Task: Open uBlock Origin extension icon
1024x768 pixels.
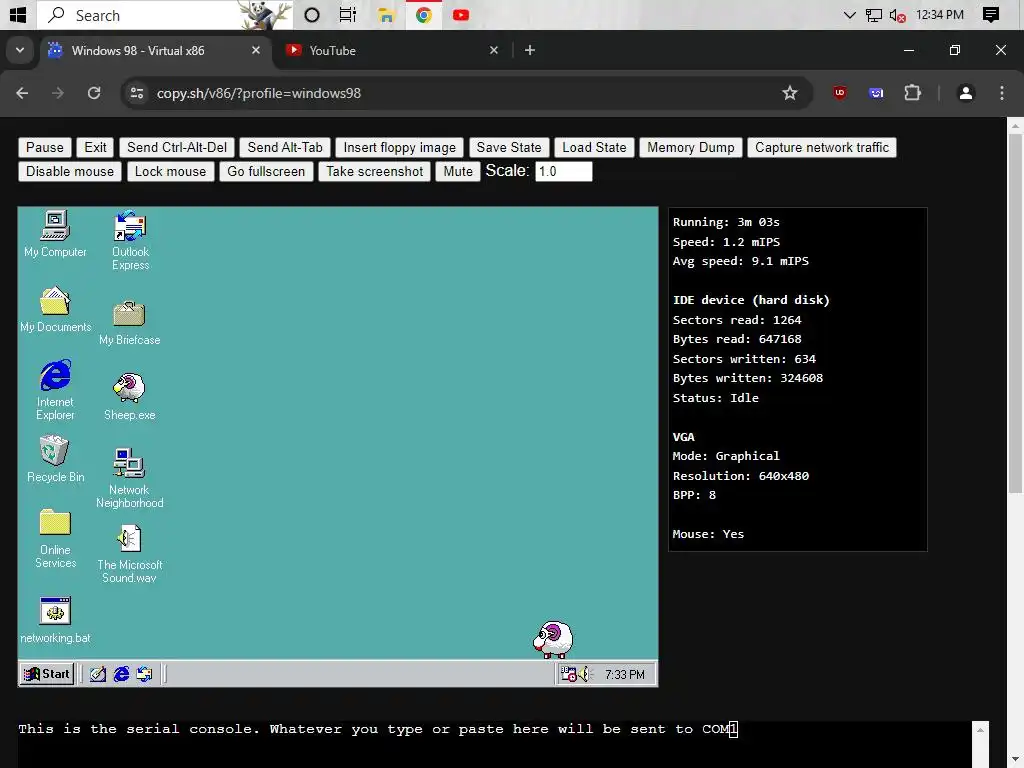Action: (840, 93)
